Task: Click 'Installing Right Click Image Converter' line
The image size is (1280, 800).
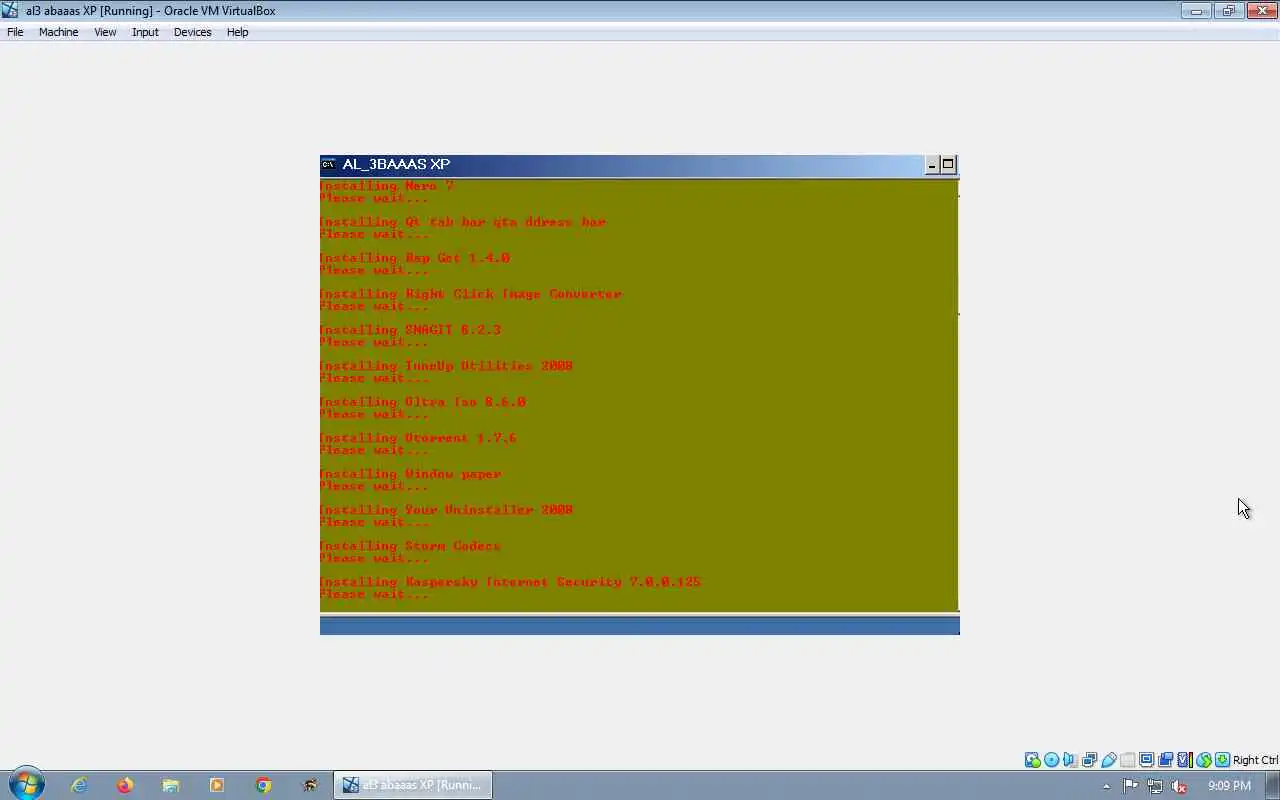Action: coord(471,294)
